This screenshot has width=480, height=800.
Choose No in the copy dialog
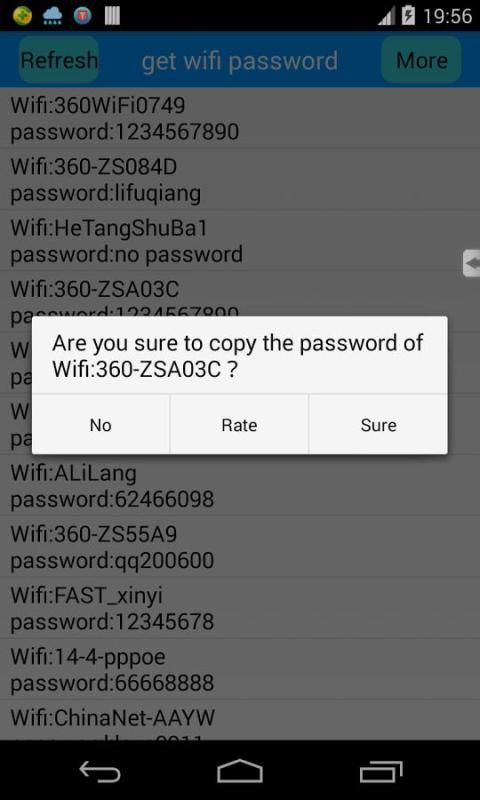pos(101,424)
